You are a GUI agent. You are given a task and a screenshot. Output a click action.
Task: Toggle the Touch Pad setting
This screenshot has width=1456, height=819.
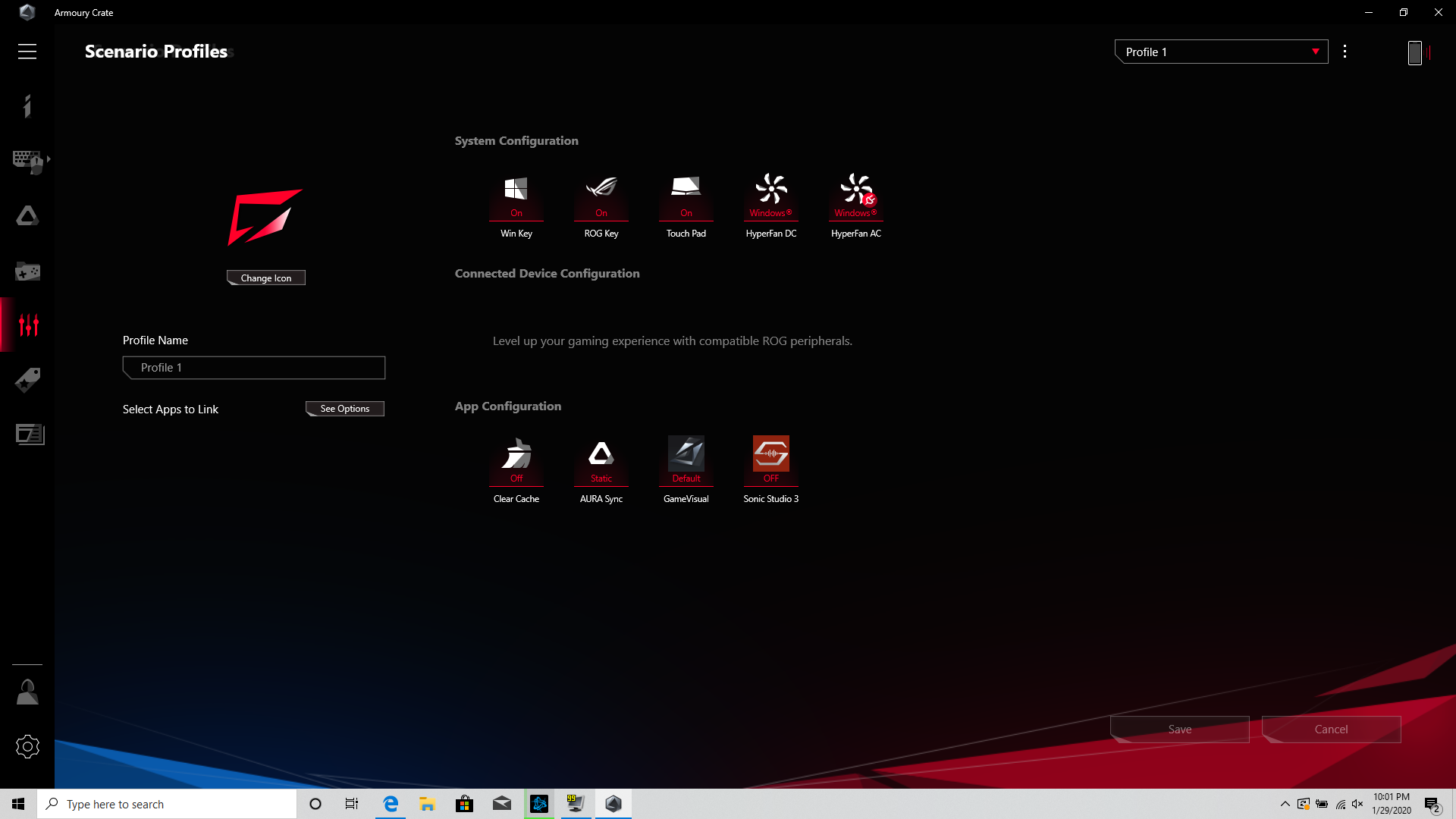pos(686,206)
